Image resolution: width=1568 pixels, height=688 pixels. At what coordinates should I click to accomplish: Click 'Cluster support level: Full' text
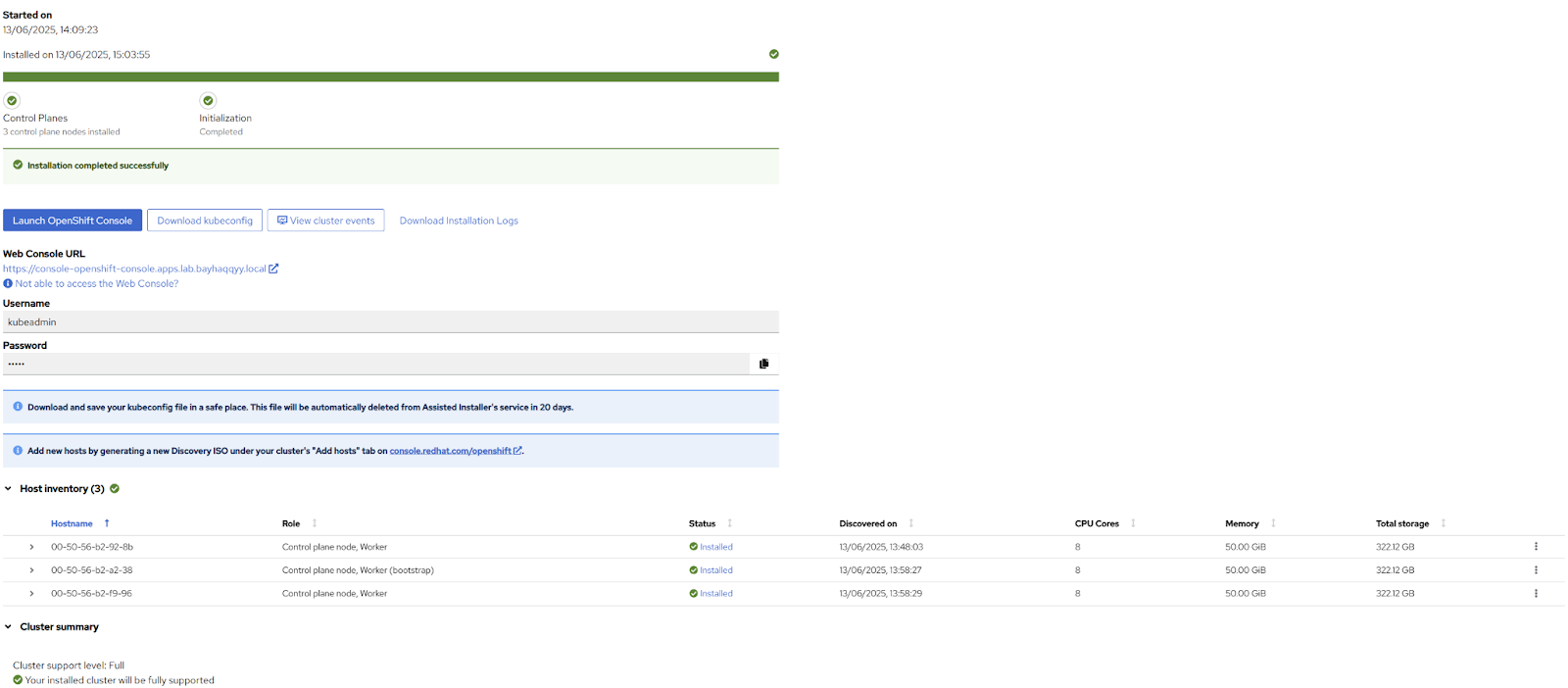click(69, 665)
